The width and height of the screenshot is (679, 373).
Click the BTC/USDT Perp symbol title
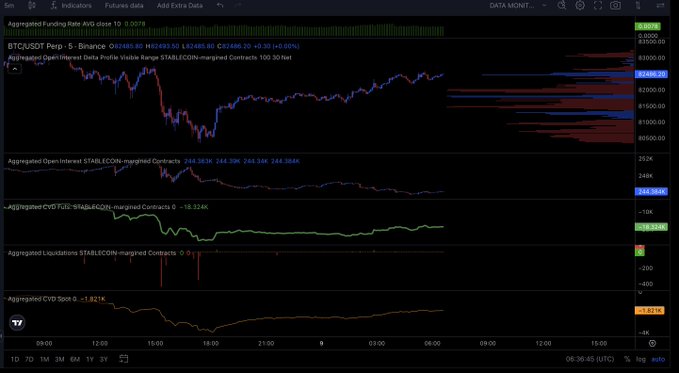[x=57, y=46]
